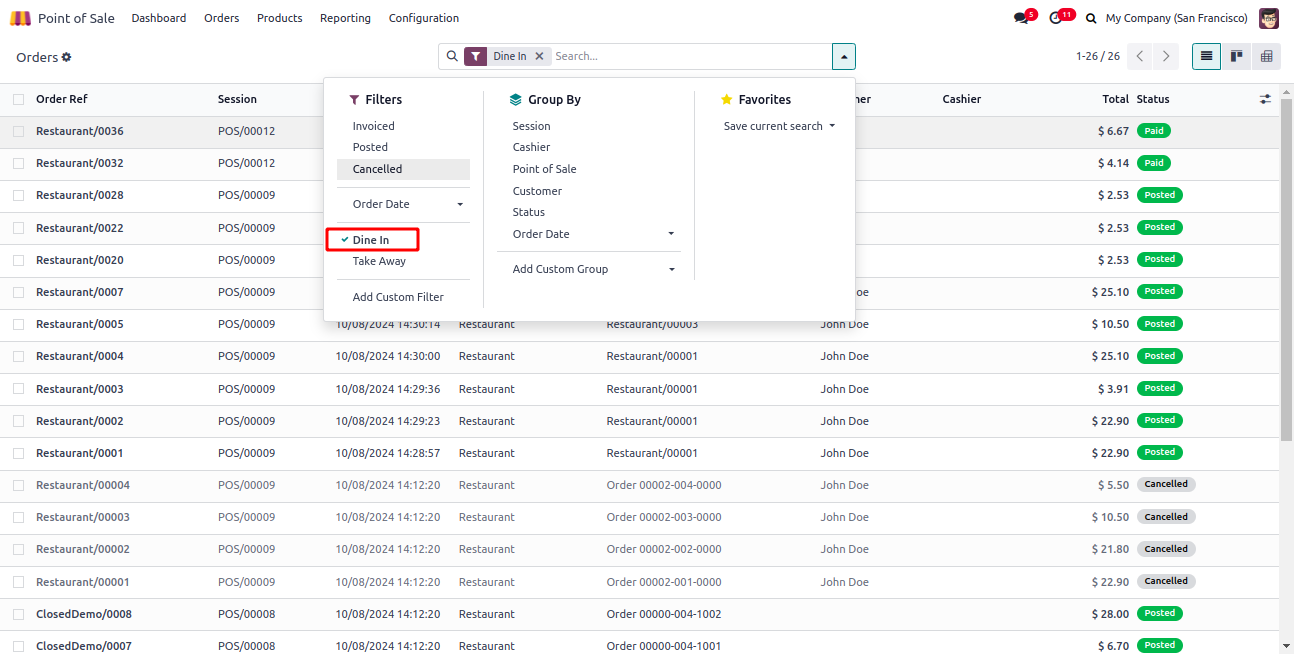The height and width of the screenshot is (654, 1294).
Task: Click the vertical scrollbar of the orders list
Action: pos(1286,270)
